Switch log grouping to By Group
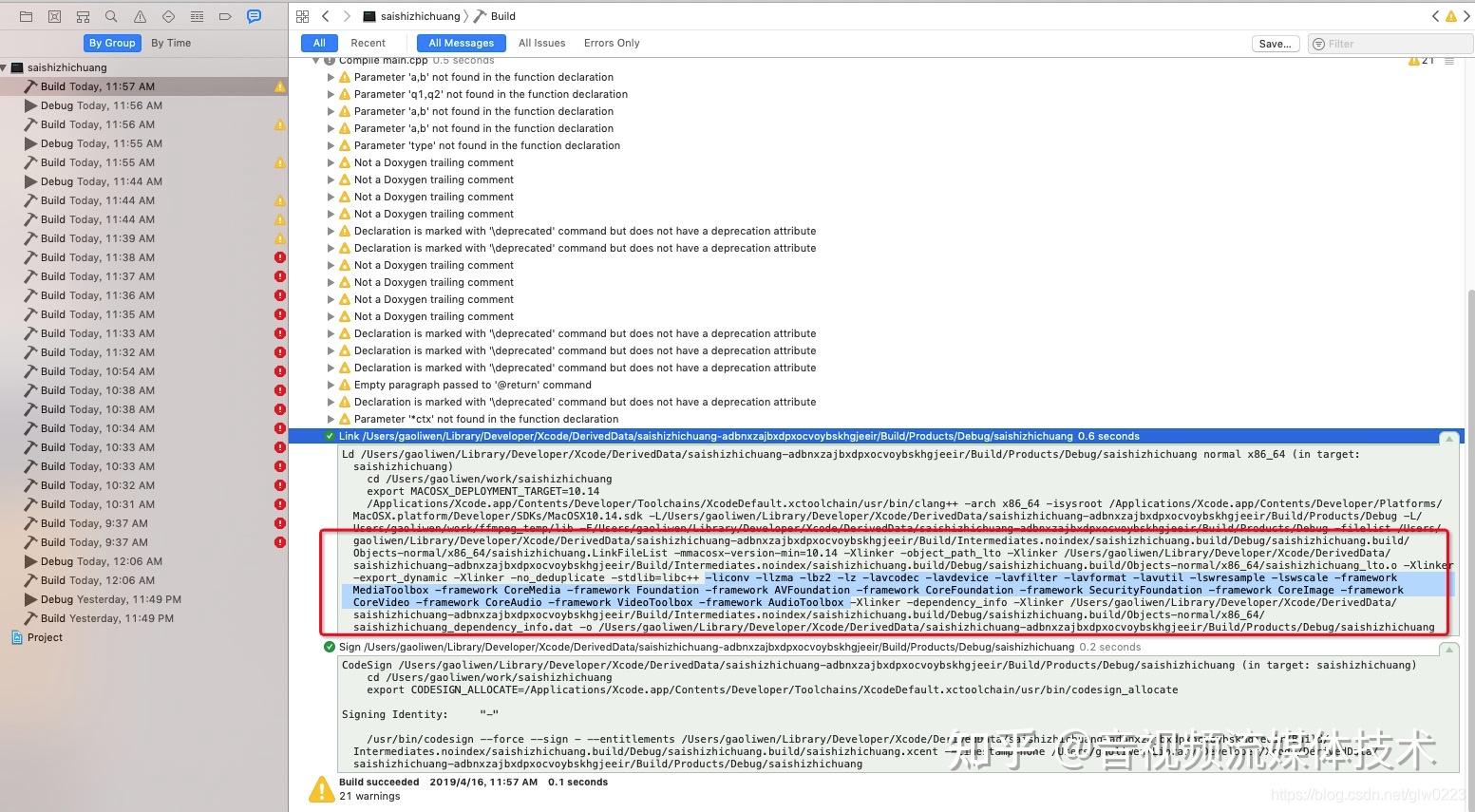The image size is (1475, 812). pyautogui.click(x=112, y=43)
